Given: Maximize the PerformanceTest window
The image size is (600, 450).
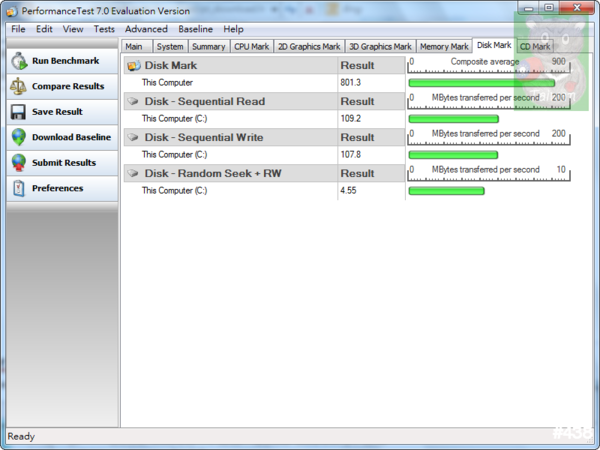Looking at the screenshot, I should 549,8.
